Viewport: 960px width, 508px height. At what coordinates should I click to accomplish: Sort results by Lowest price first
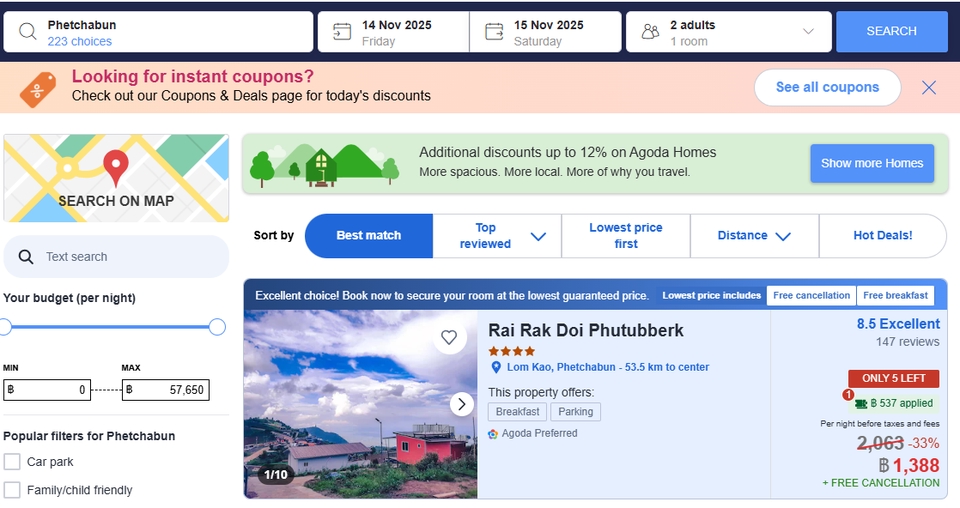coord(626,236)
